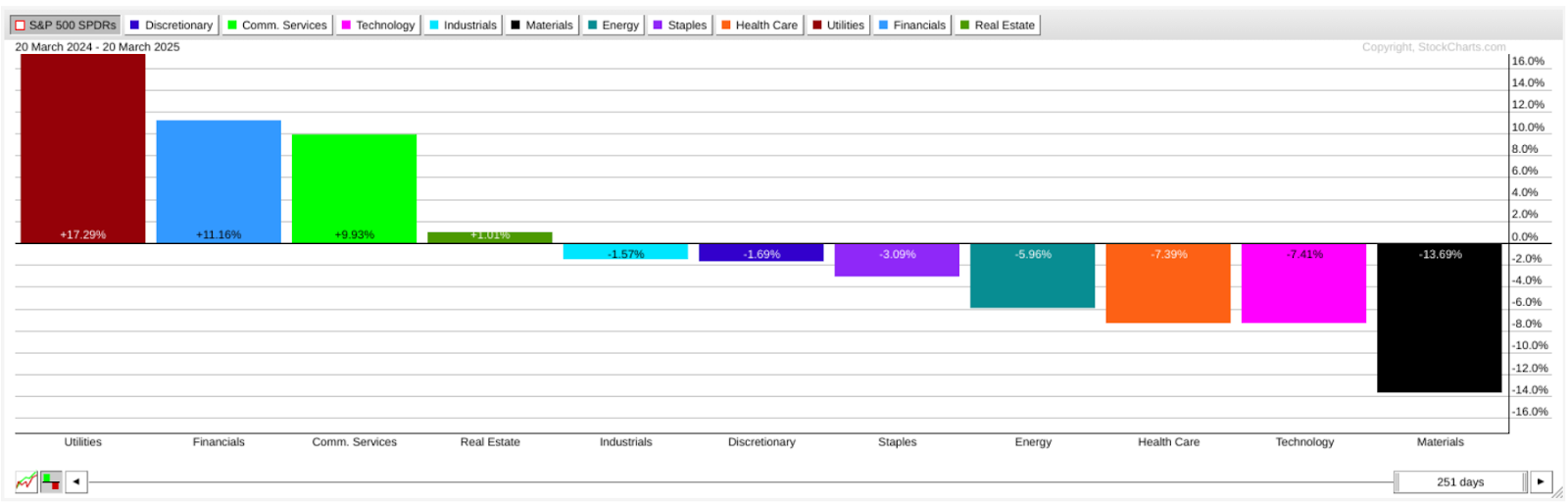Hide the Industrials sector series
The height and width of the screenshot is (504, 1568).
(x=464, y=25)
